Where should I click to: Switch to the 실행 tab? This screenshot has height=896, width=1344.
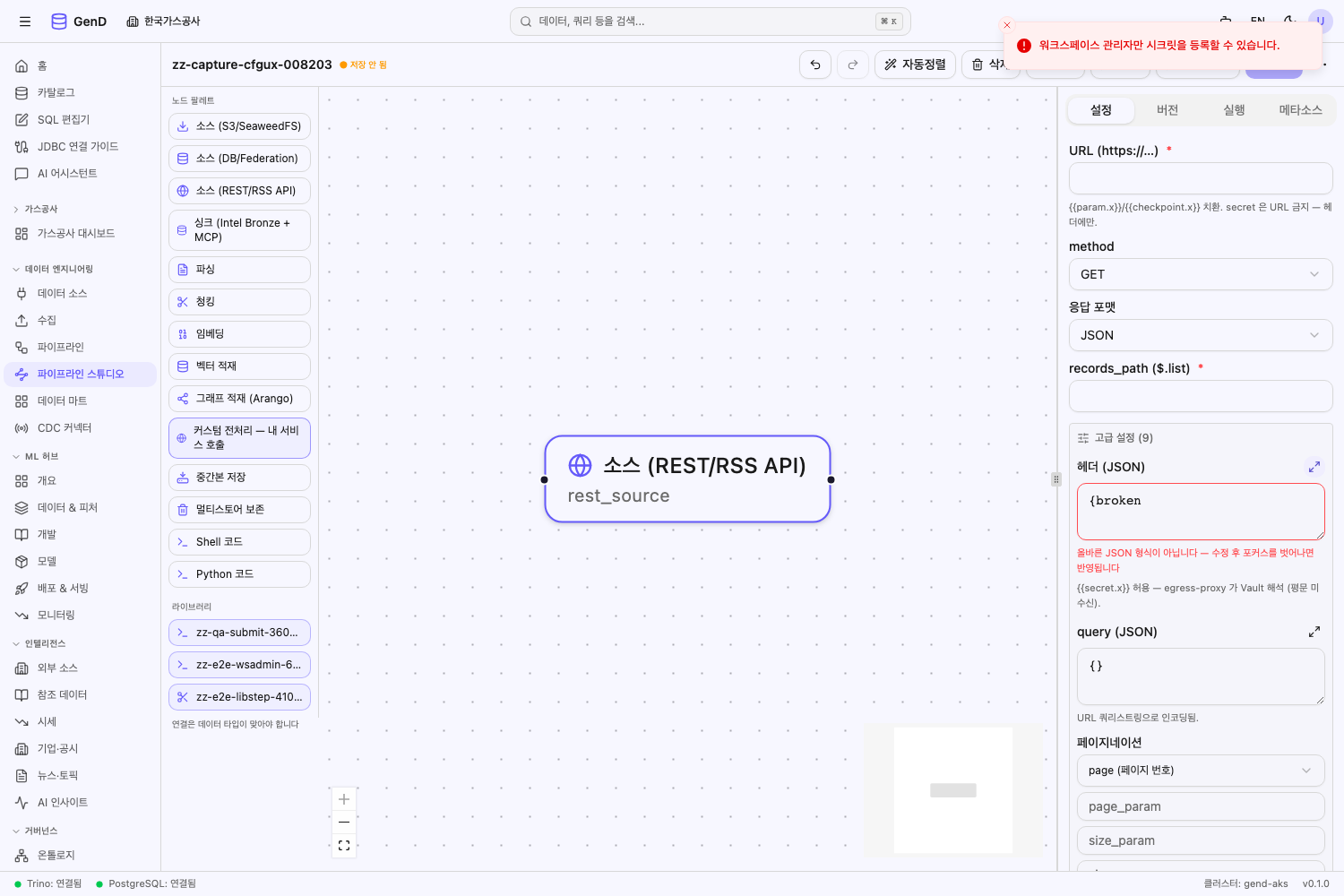[x=1235, y=110]
